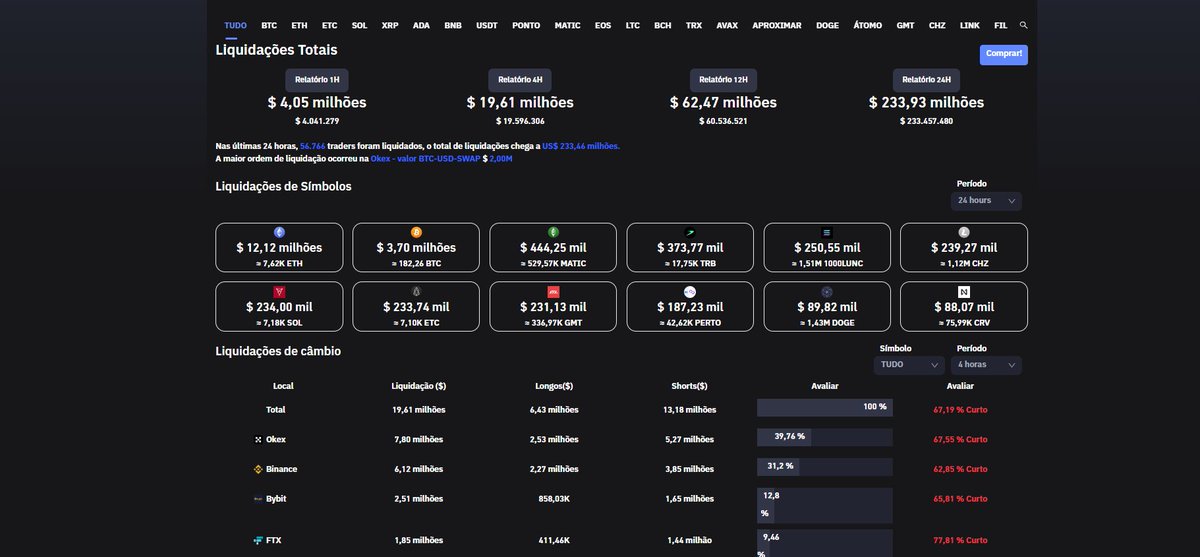The height and width of the screenshot is (557, 1200).
Task: Click the PERTO card coin icon
Action: click(690, 291)
